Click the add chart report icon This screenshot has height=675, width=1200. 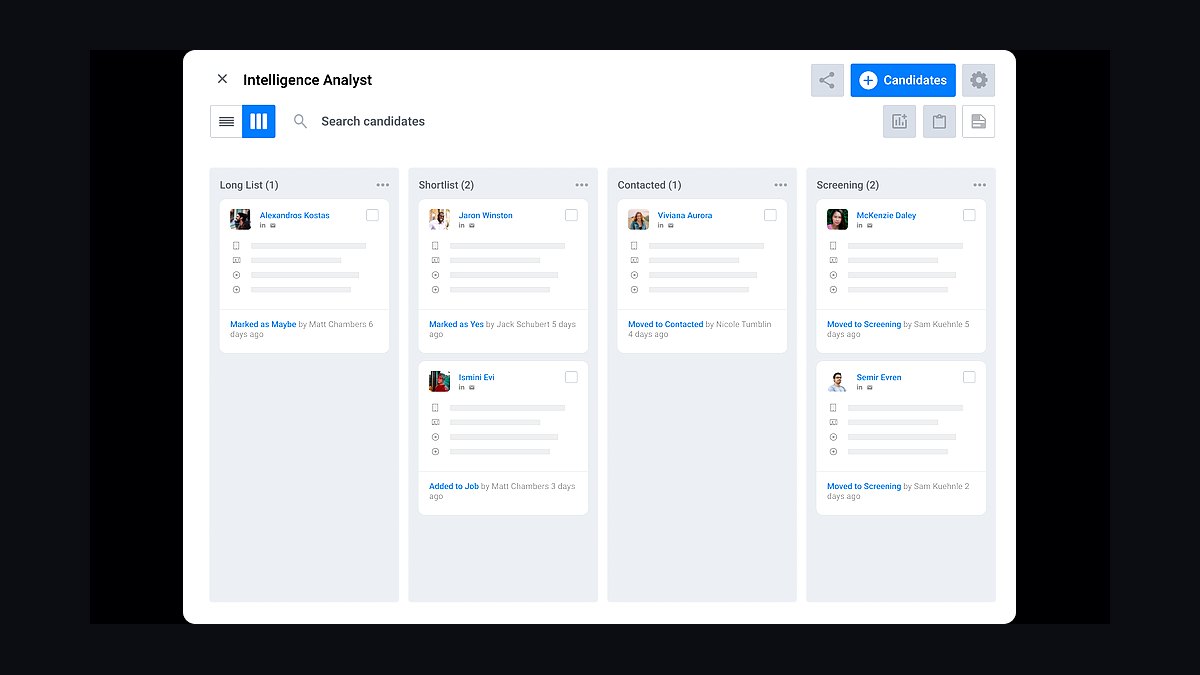[899, 121]
